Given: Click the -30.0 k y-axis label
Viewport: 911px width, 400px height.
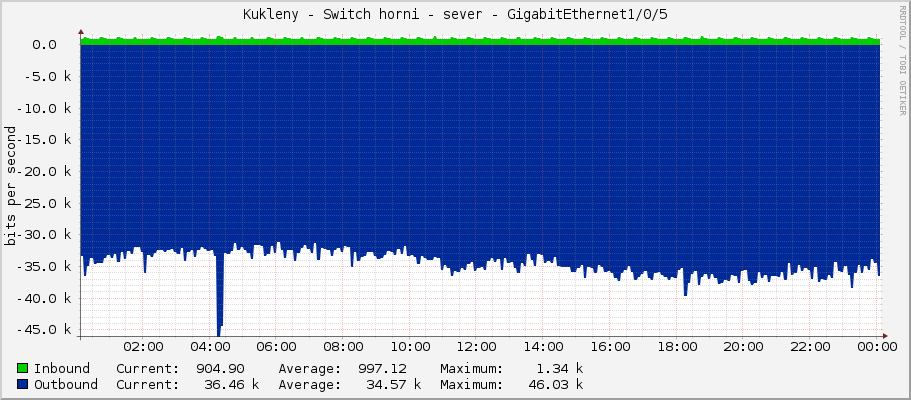Looking at the screenshot, I should click(44, 234).
